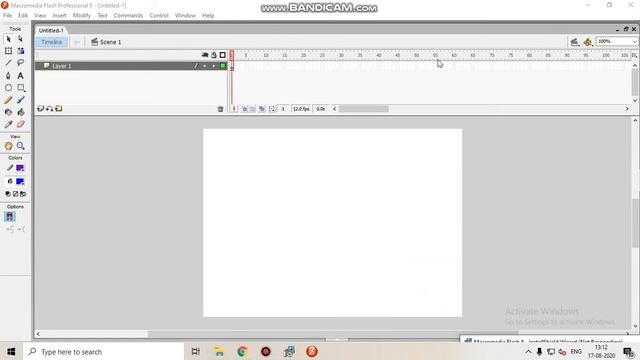Screen dimensions: 640x360
Task: Open the timeline frame view menu
Action: (634, 55)
